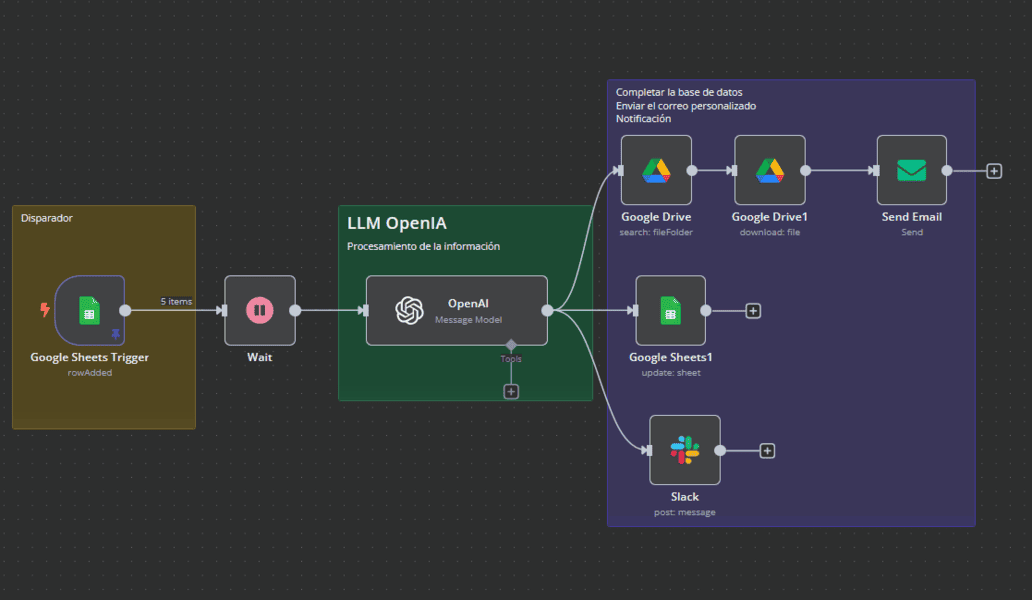
Task: Click the pin icon on Google Sheets Trigger
Action: tap(116, 334)
